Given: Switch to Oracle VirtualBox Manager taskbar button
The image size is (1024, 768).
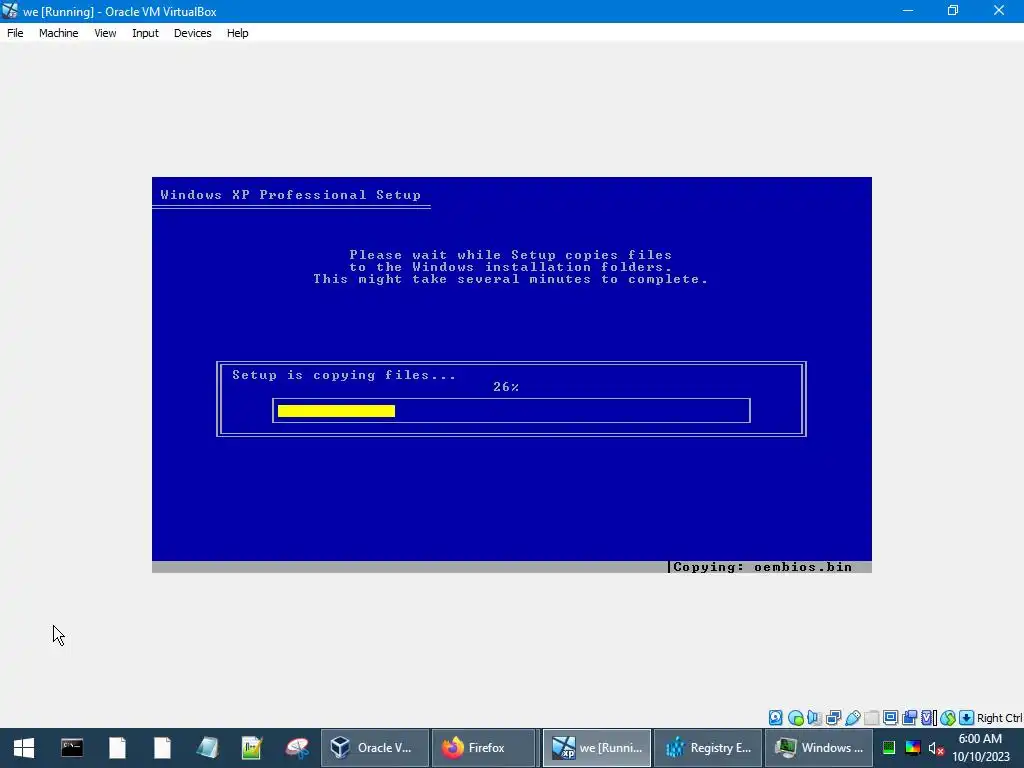Looking at the screenshot, I should pos(375,748).
